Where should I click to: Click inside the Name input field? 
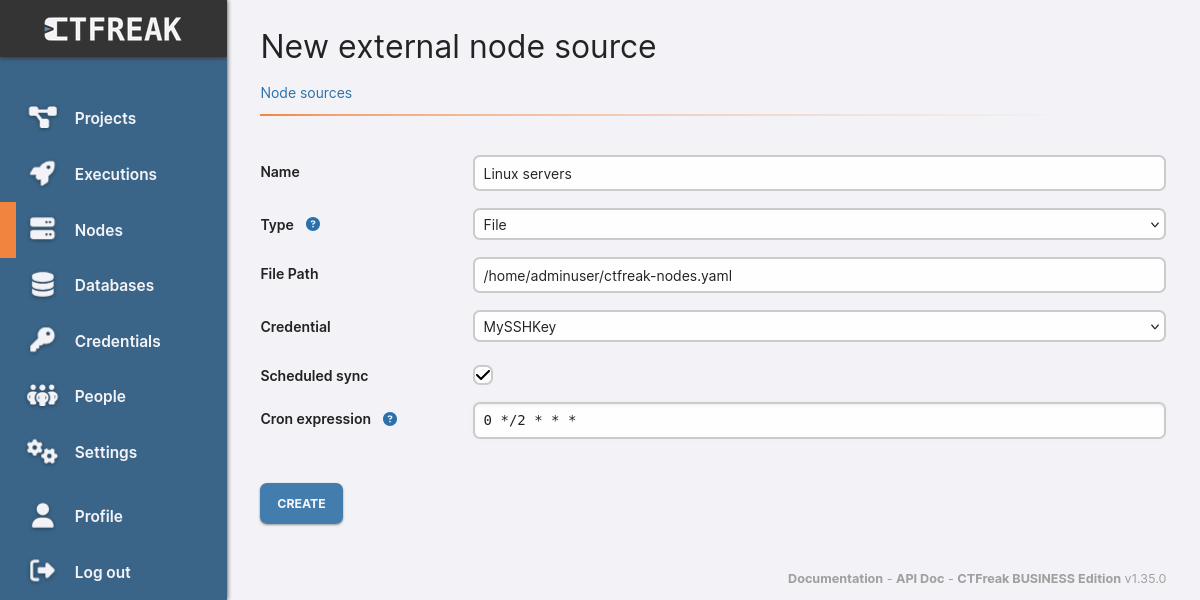point(819,173)
